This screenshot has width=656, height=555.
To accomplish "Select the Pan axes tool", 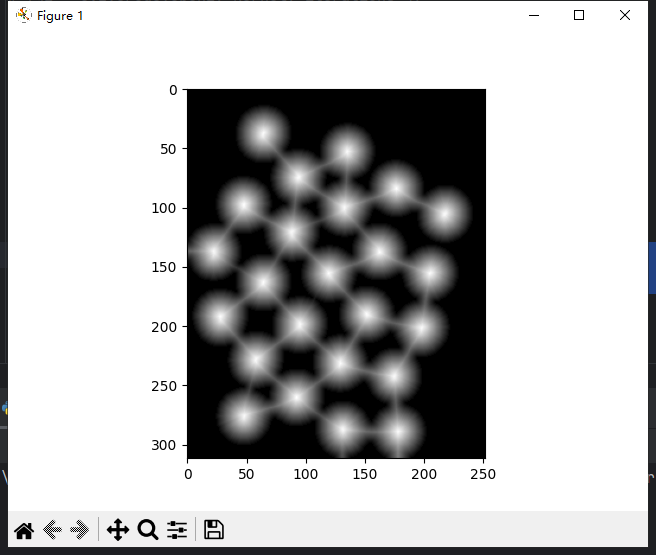I will click(x=118, y=530).
